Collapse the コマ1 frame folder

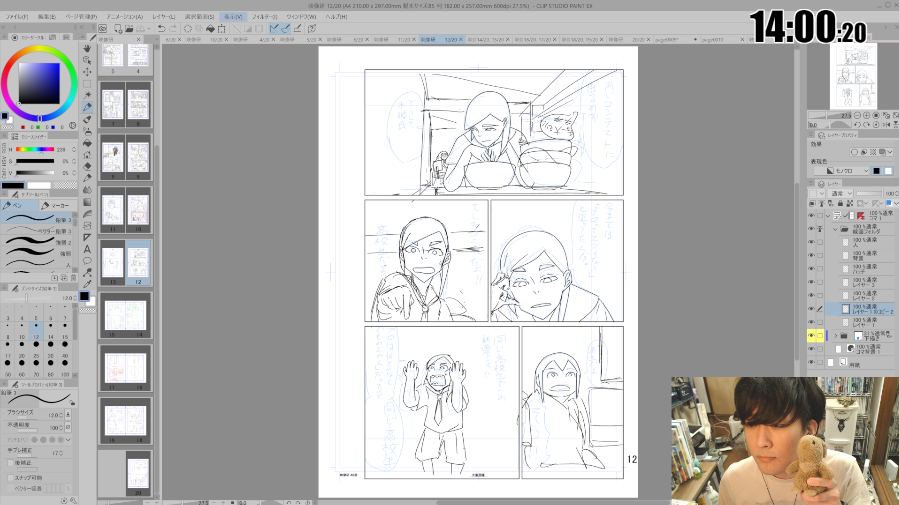coord(828,216)
